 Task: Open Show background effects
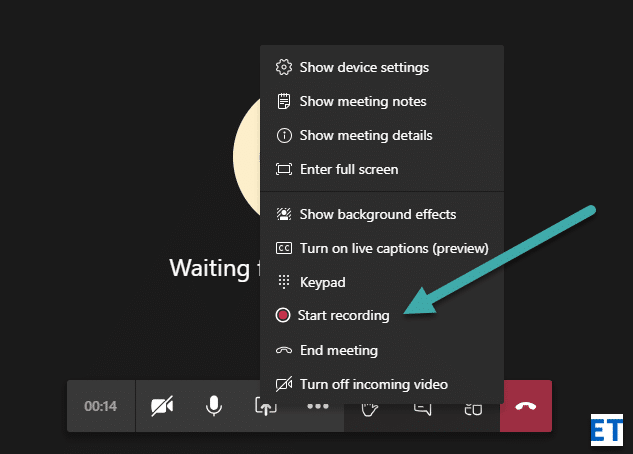tap(377, 214)
